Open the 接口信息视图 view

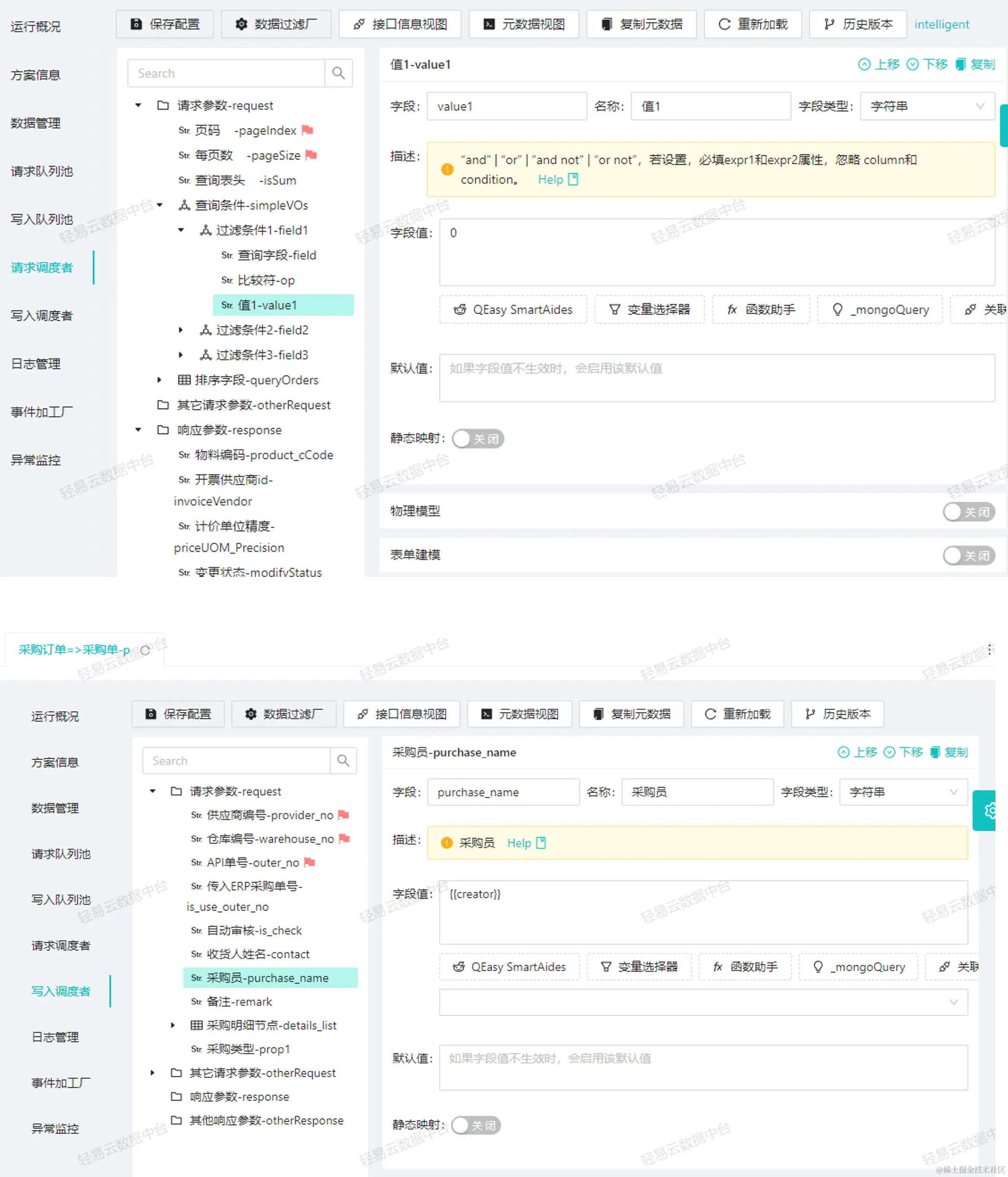400,24
